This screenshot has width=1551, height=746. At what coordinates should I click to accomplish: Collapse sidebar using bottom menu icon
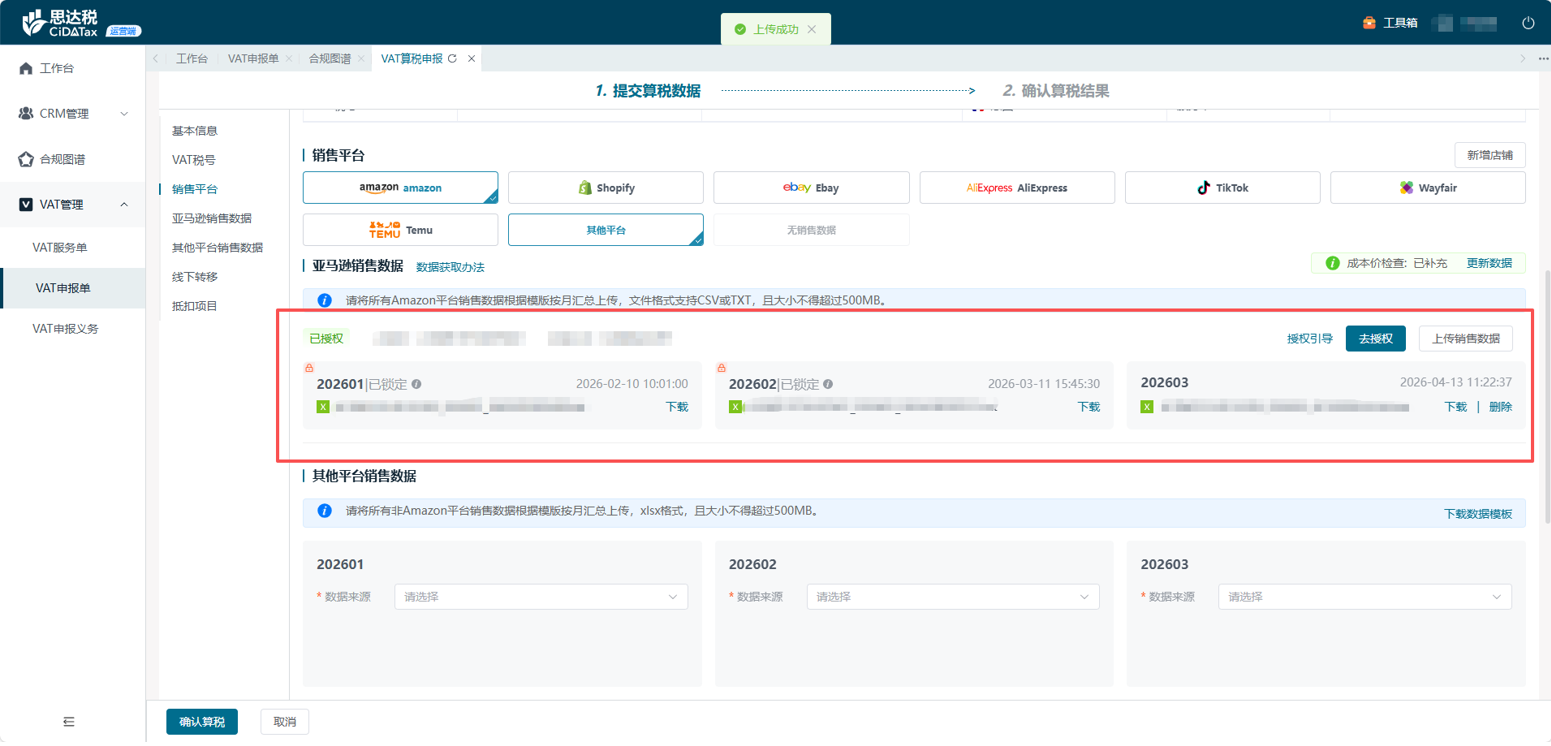pyautogui.click(x=68, y=721)
